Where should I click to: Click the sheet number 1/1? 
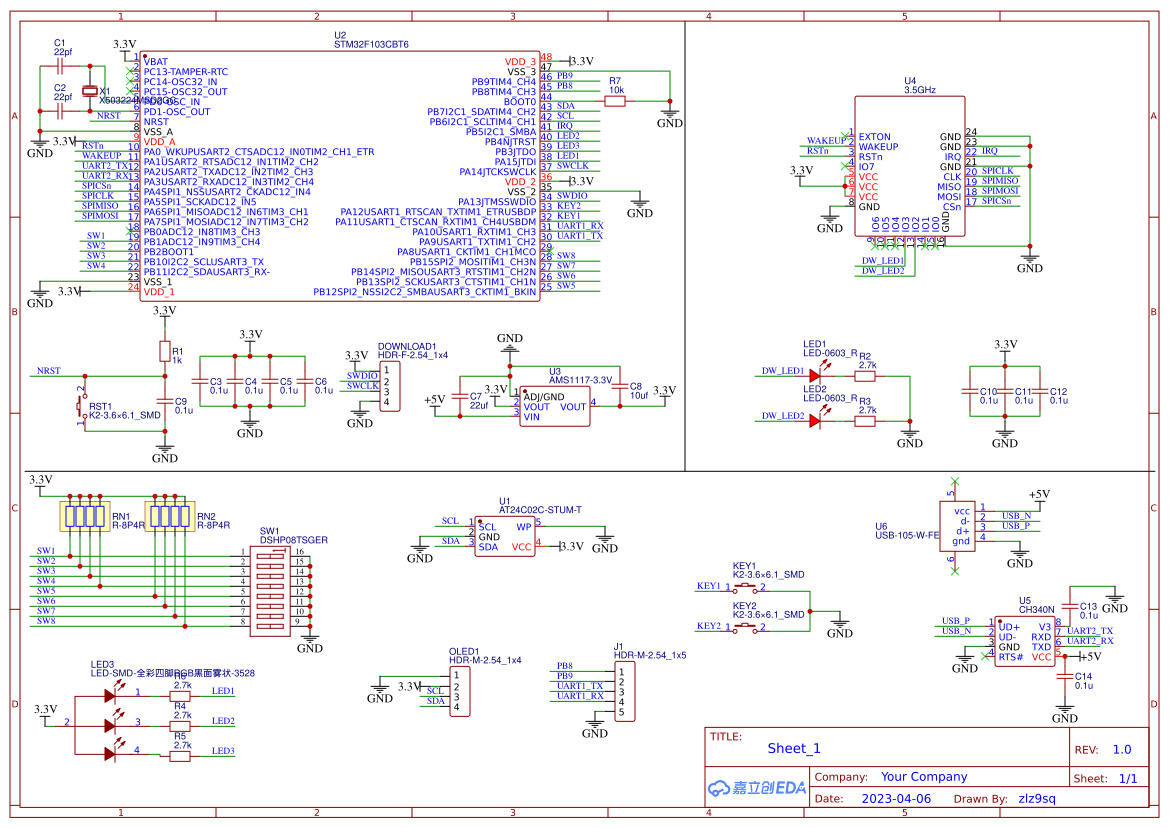(x=1128, y=778)
